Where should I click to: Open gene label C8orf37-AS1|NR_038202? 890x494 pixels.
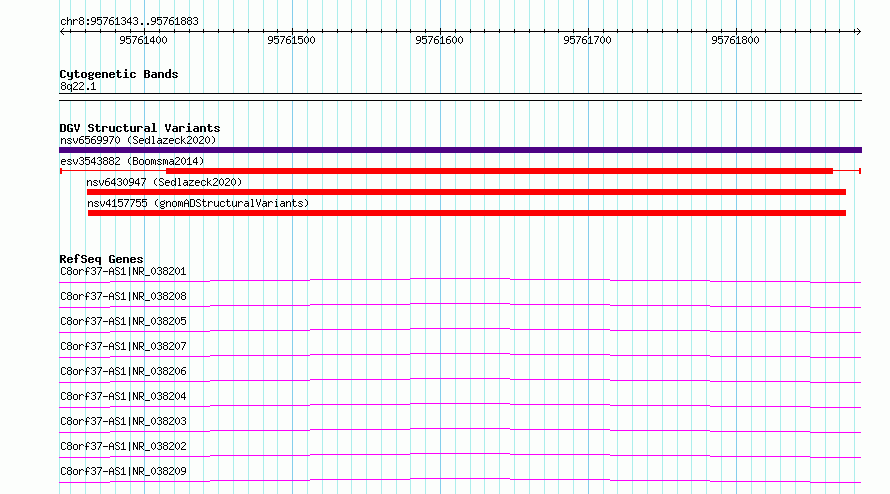[x=123, y=446]
